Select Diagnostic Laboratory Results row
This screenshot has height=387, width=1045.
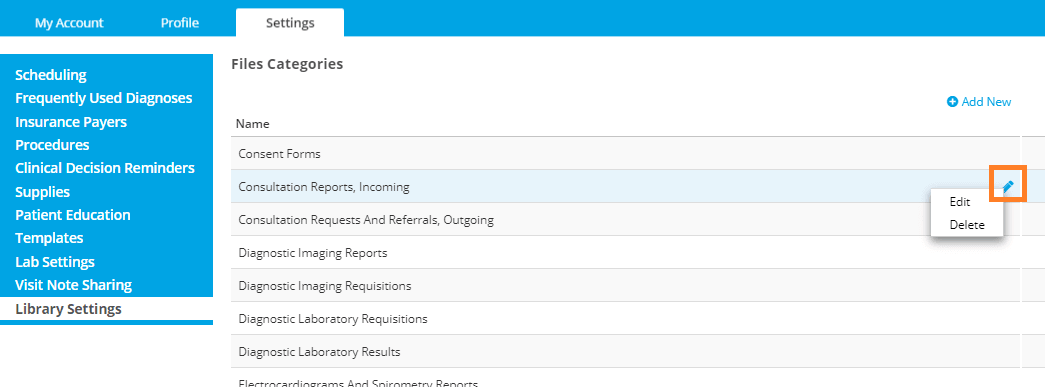[x=626, y=352]
